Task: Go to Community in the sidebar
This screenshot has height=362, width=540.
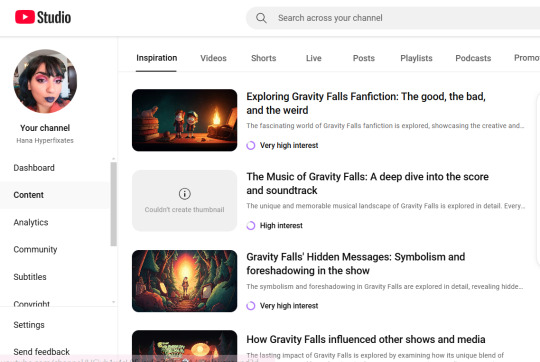Action: [x=35, y=249]
